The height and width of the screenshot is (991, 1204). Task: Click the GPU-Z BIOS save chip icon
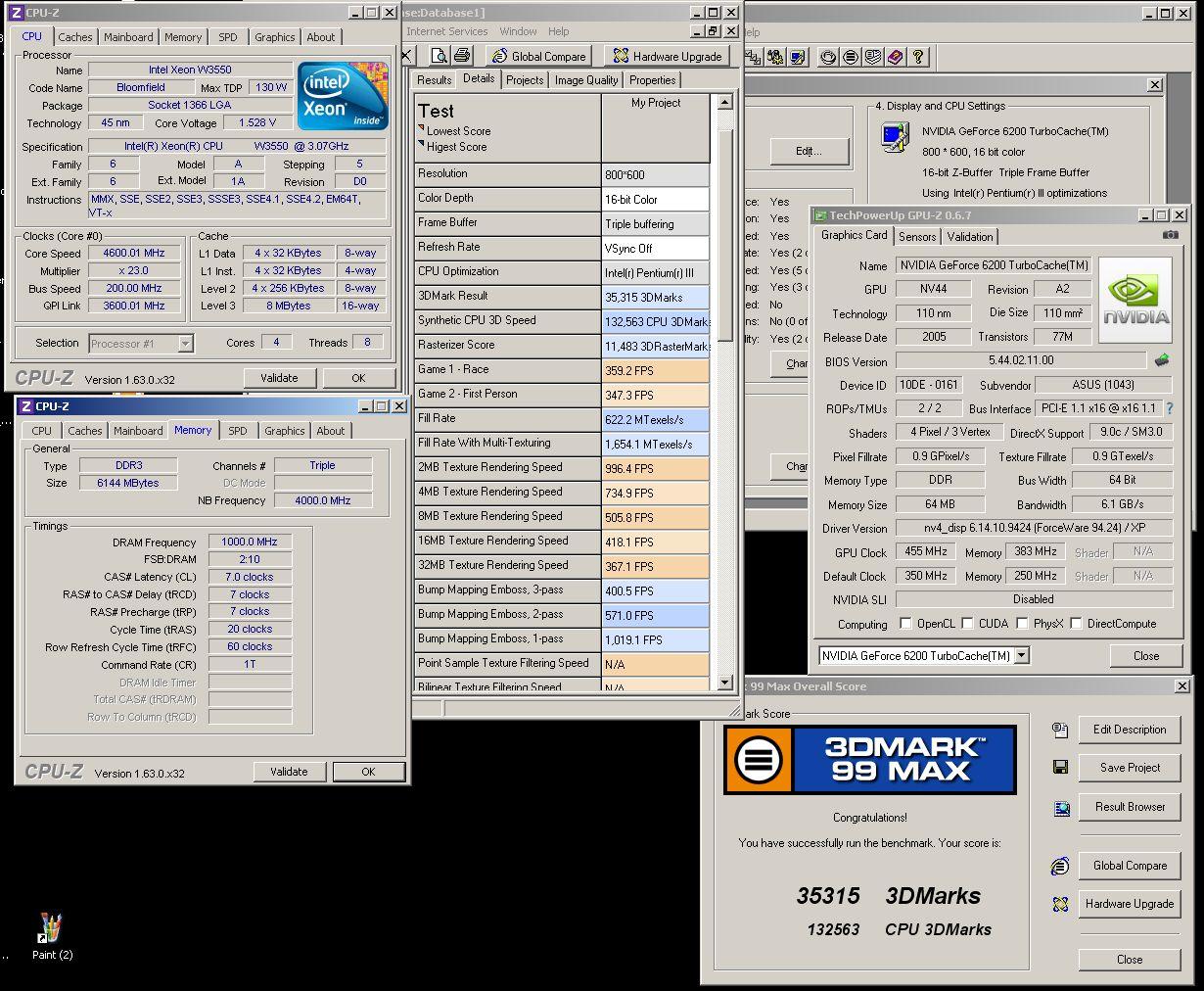(x=1162, y=360)
